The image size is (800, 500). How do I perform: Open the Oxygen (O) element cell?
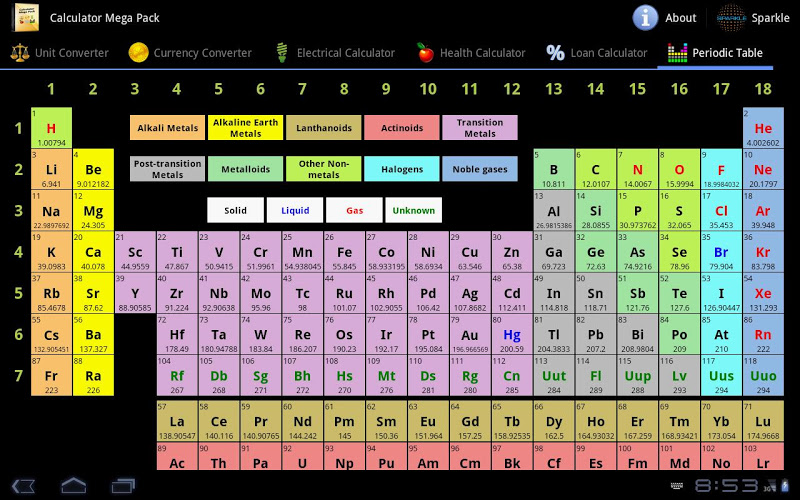tap(679, 169)
